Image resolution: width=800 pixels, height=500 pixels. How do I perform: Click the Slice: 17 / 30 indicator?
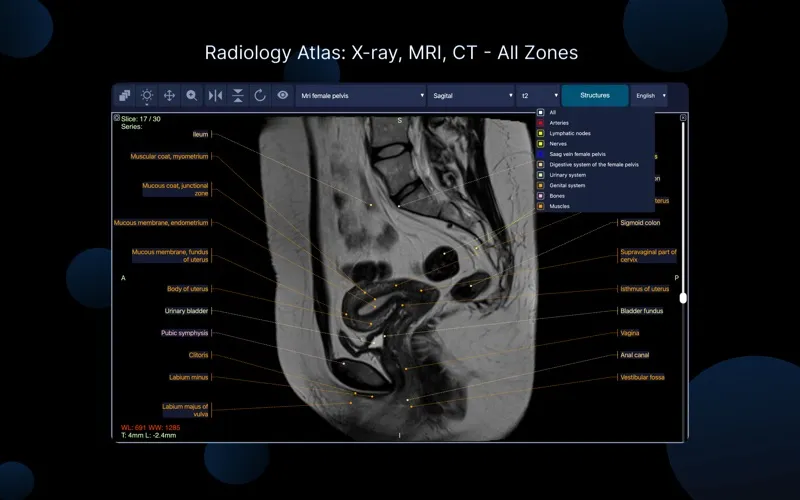(x=141, y=119)
